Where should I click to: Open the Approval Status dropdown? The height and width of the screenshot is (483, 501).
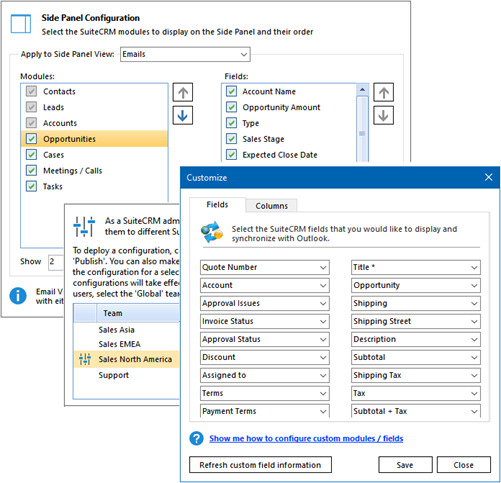click(x=265, y=339)
